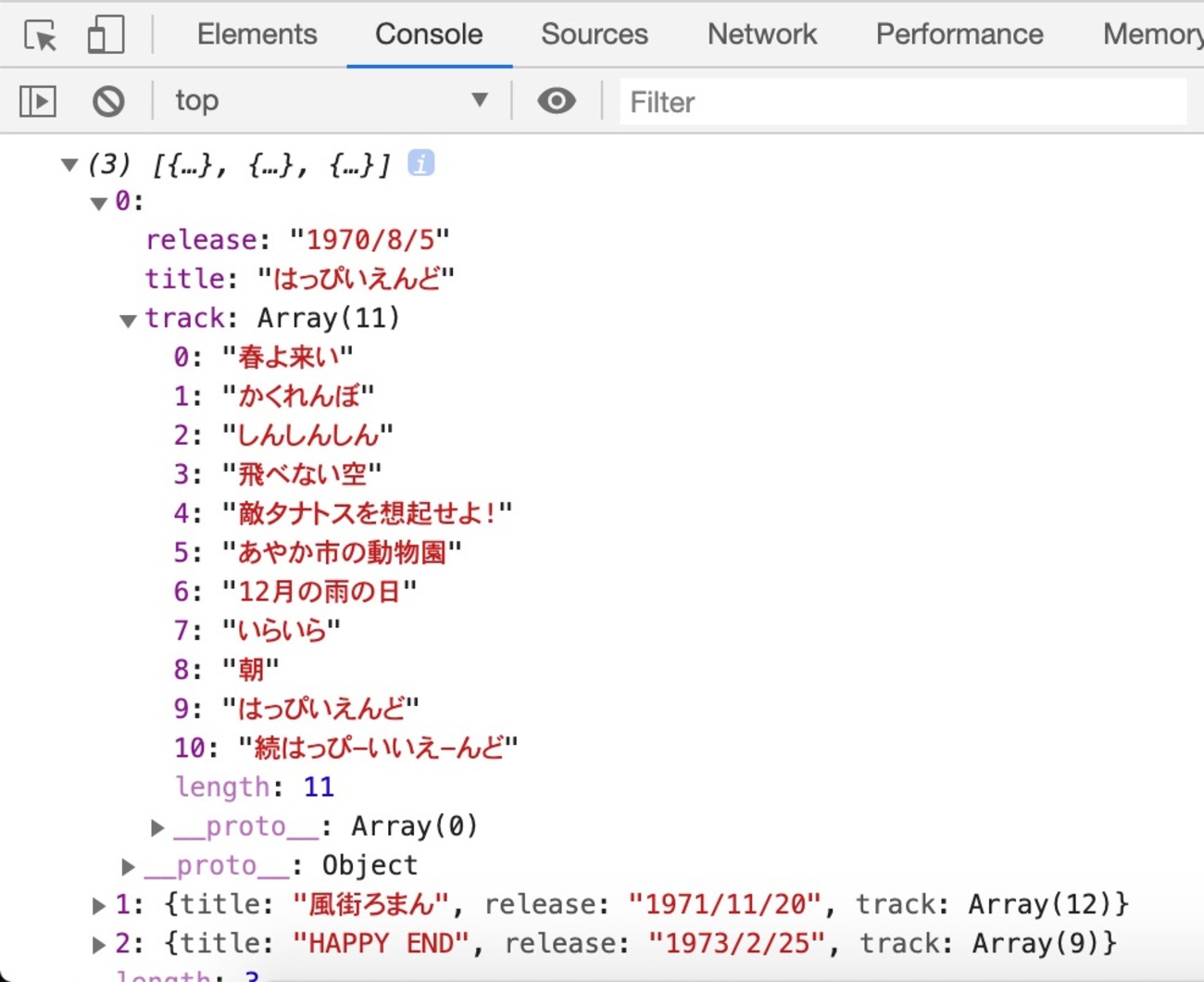Collapse the track Array(11) triangle
This screenshot has height=982, width=1204.
128,321
